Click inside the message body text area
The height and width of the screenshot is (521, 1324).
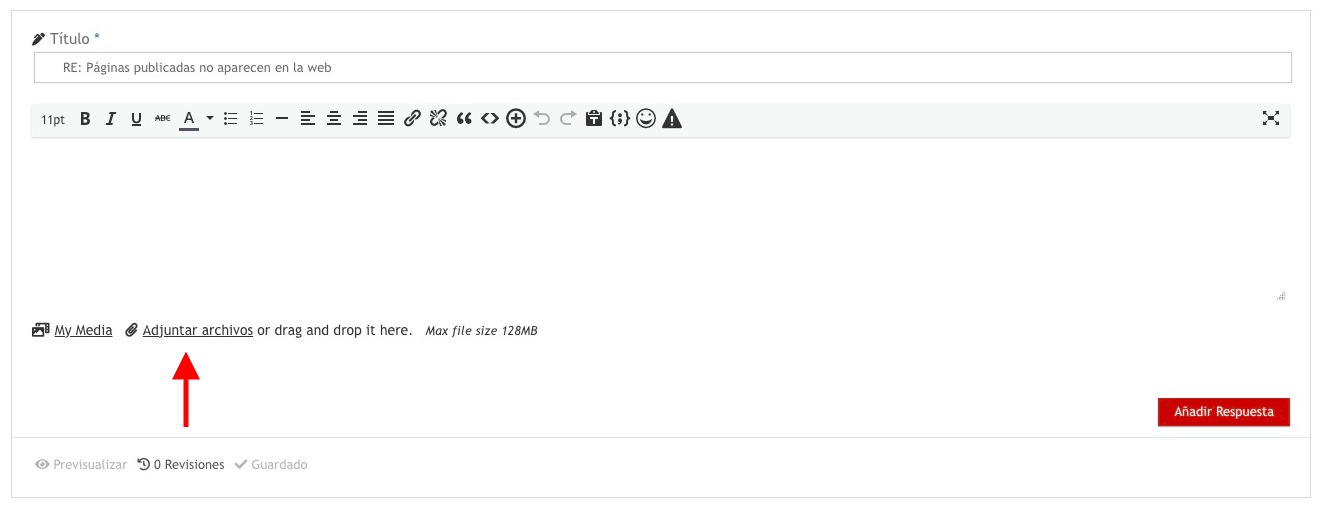coord(661,221)
